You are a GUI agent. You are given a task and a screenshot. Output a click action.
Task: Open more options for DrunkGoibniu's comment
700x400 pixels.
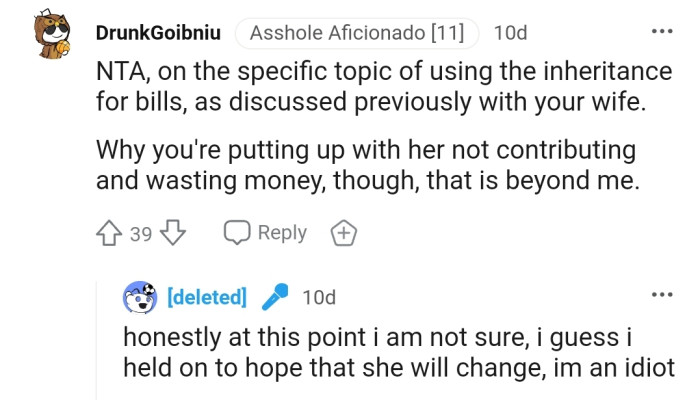pyautogui.click(x=662, y=32)
